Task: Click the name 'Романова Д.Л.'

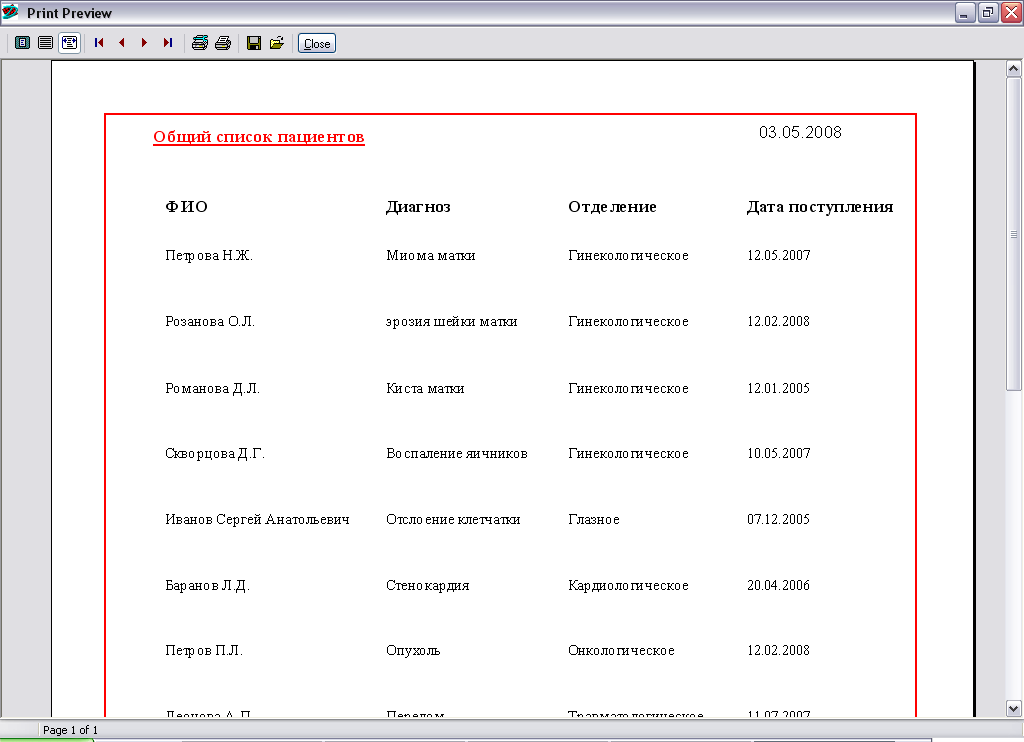Action: (x=212, y=389)
